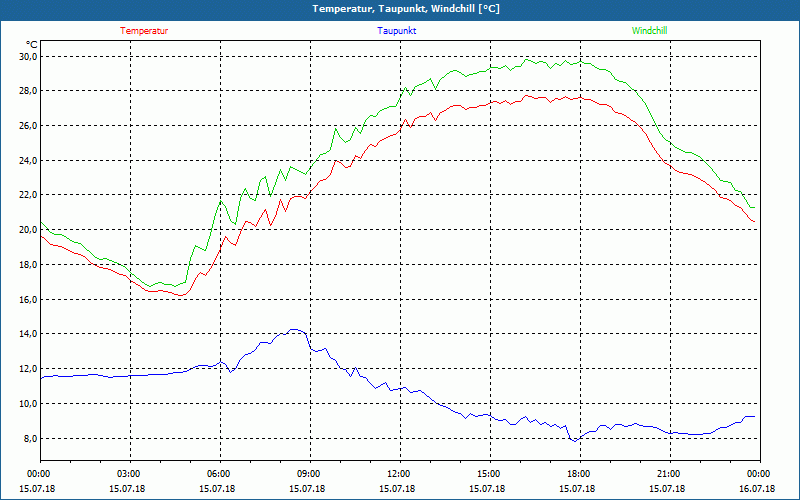Image resolution: width=800 pixels, height=500 pixels.
Task: Click the 21:00 time axis label
Action: (667, 473)
